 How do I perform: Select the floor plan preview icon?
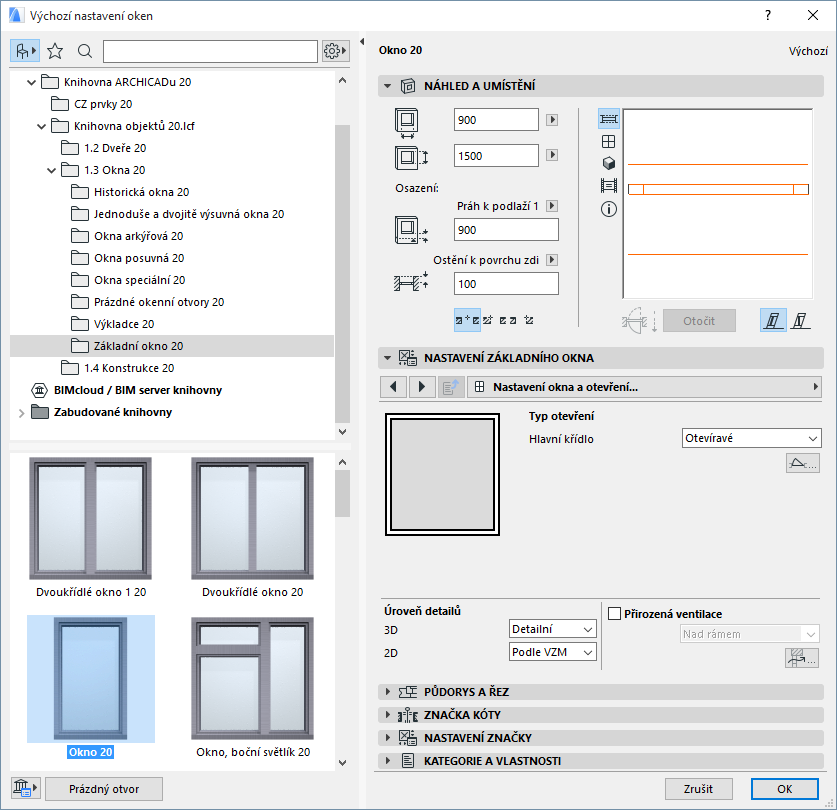(608, 118)
